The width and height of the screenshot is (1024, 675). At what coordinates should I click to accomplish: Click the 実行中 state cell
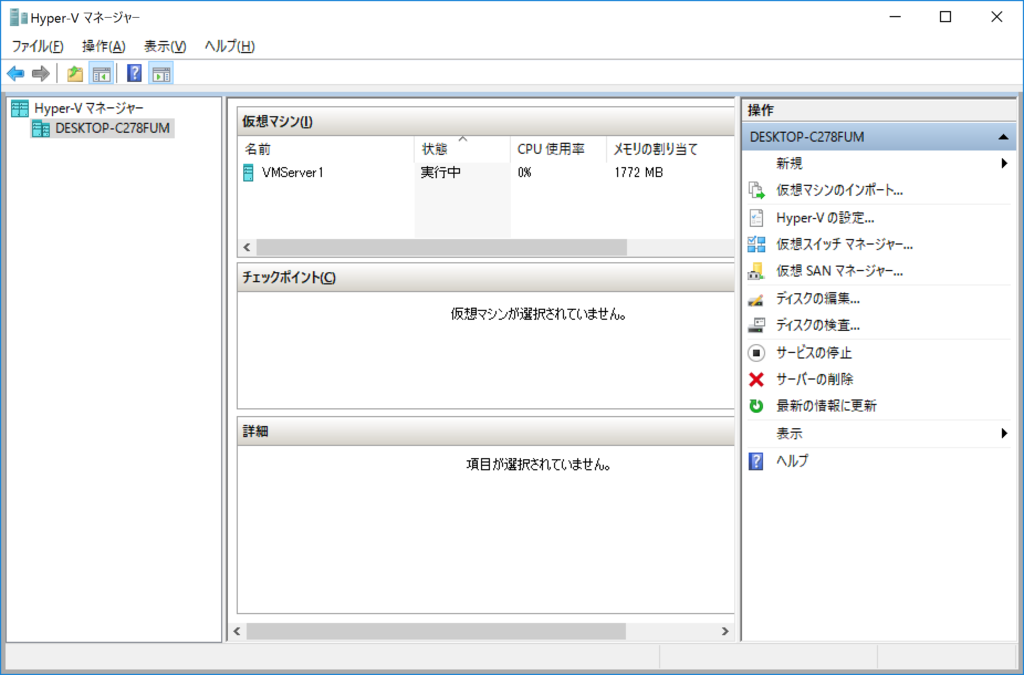pyautogui.click(x=441, y=173)
